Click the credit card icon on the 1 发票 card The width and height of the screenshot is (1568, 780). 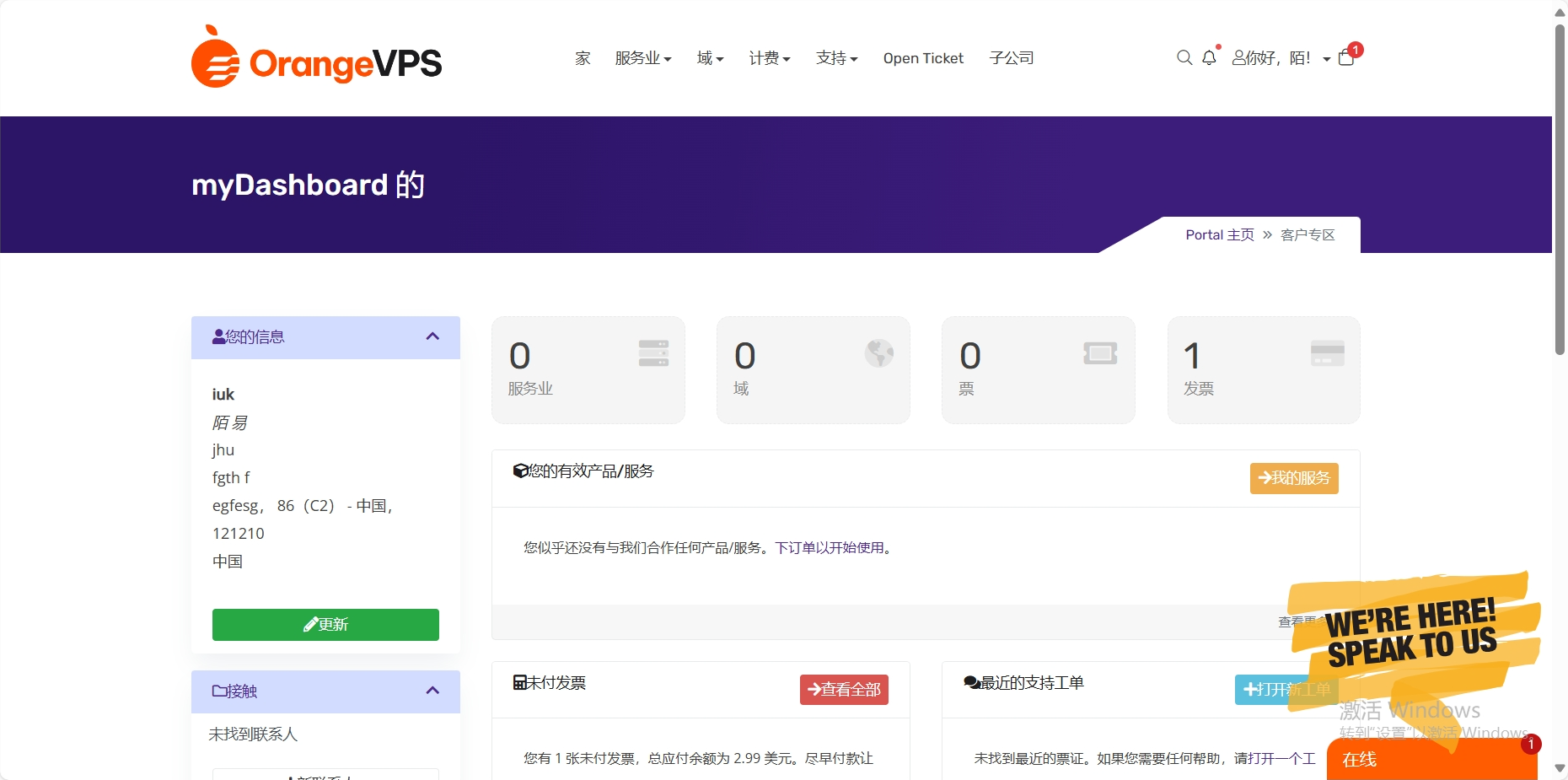(1328, 353)
